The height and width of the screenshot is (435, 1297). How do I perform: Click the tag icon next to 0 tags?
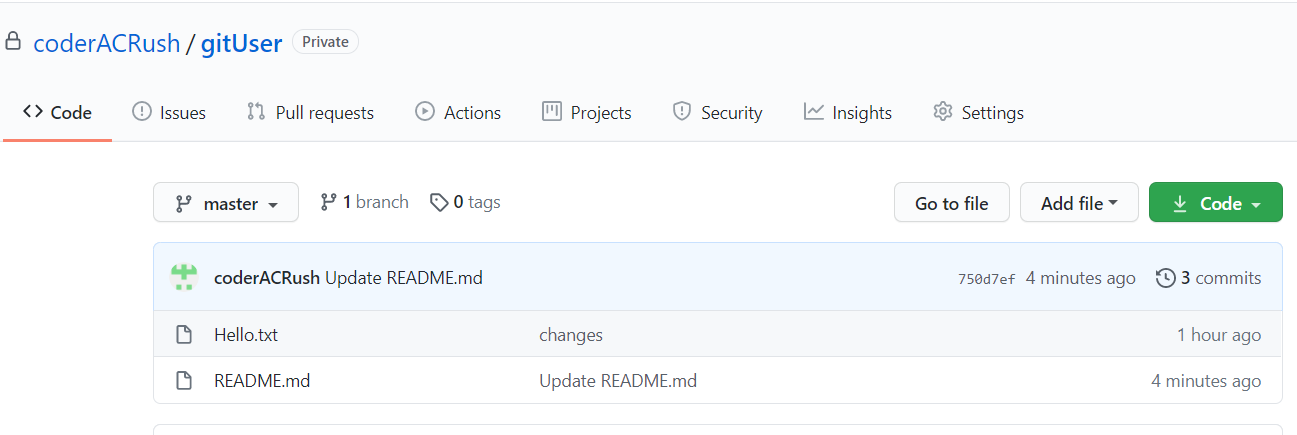[438, 203]
